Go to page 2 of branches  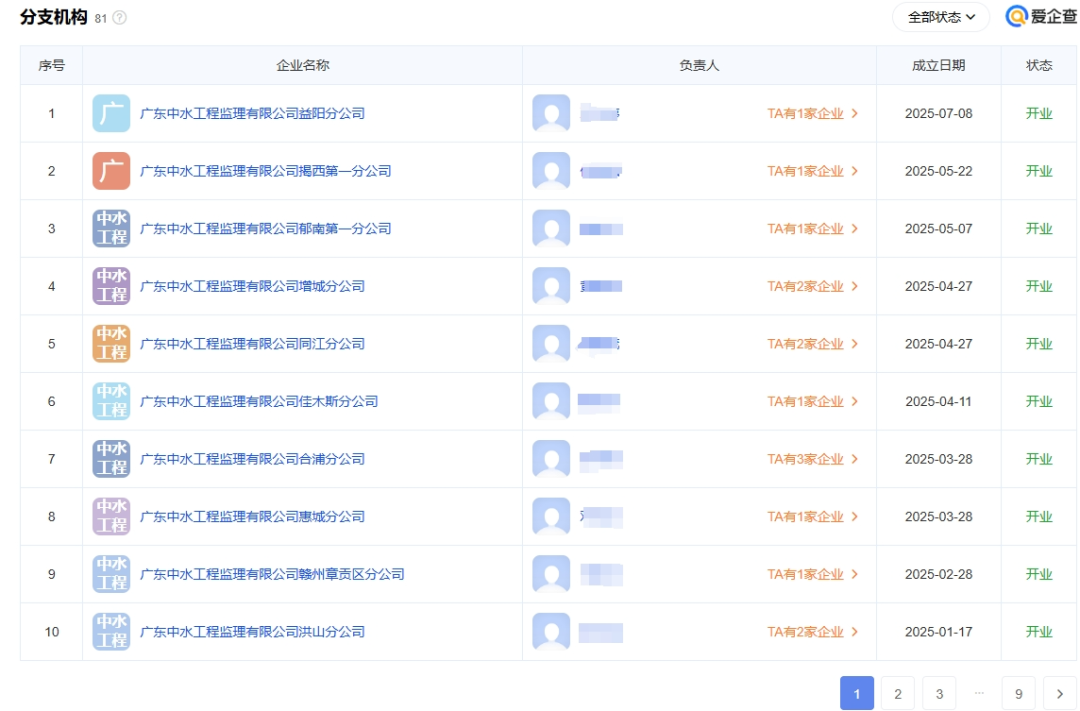[x=897, y=693]
